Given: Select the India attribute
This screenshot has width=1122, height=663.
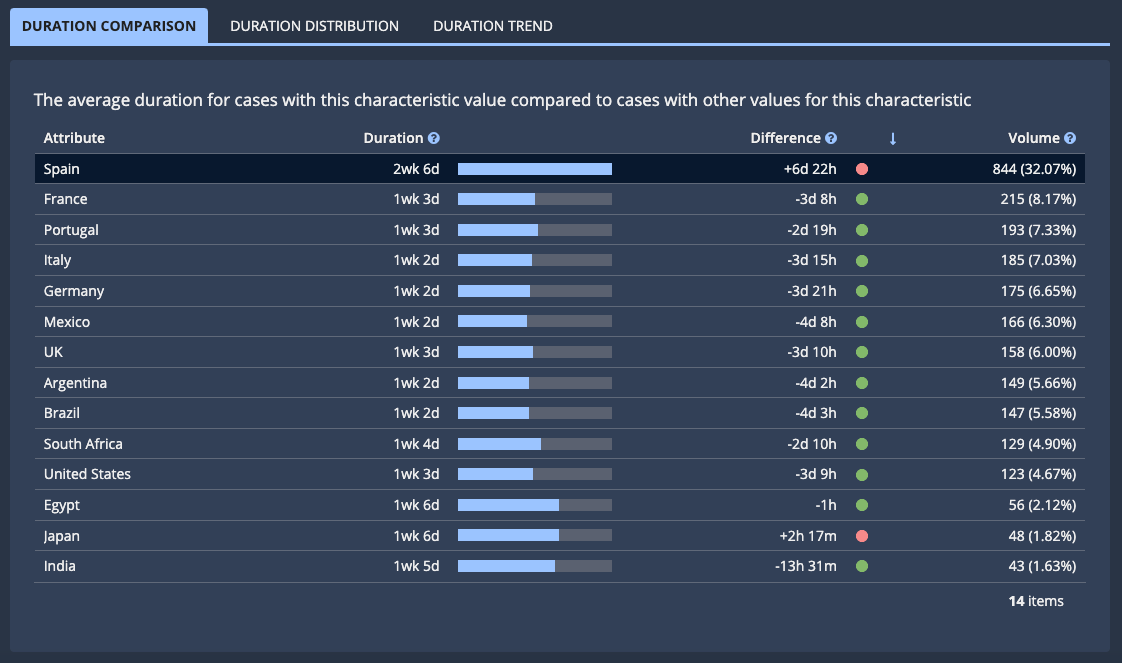Looking at the screenshot, I should click(59, 566).
